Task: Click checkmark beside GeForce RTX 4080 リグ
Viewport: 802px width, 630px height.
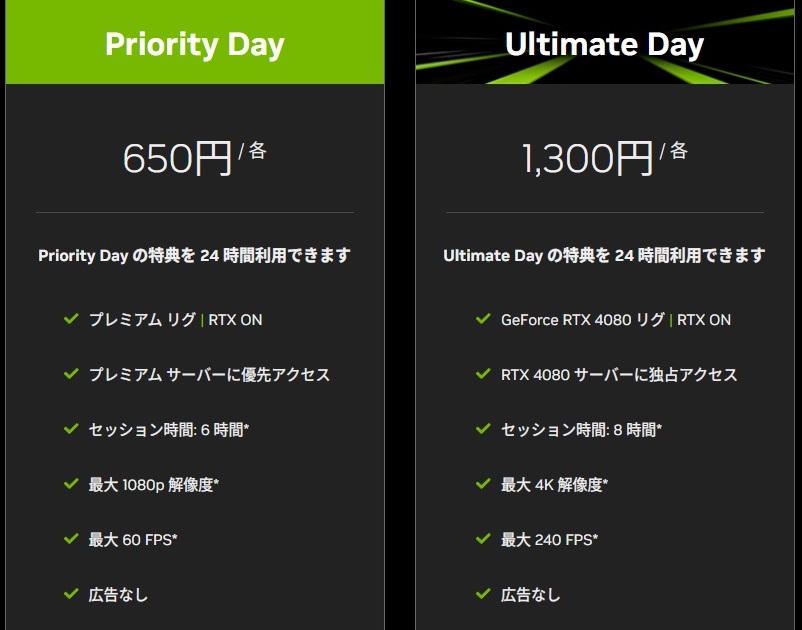Action: (483, 320)
